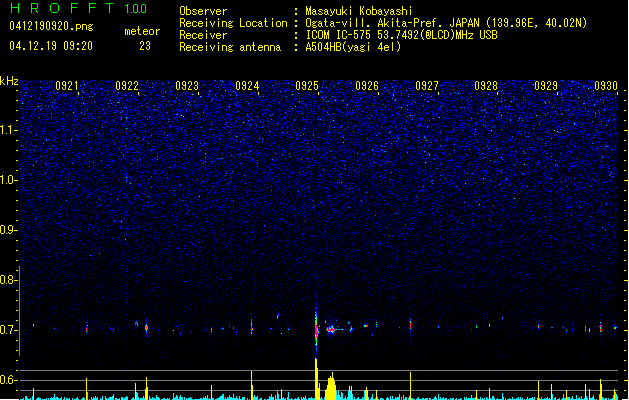The height and width of the screenshot is (400, 629).
Task: Click the observer name Masayuki Kobayashi
Action: pyautogui.click(x=359, y=11)
